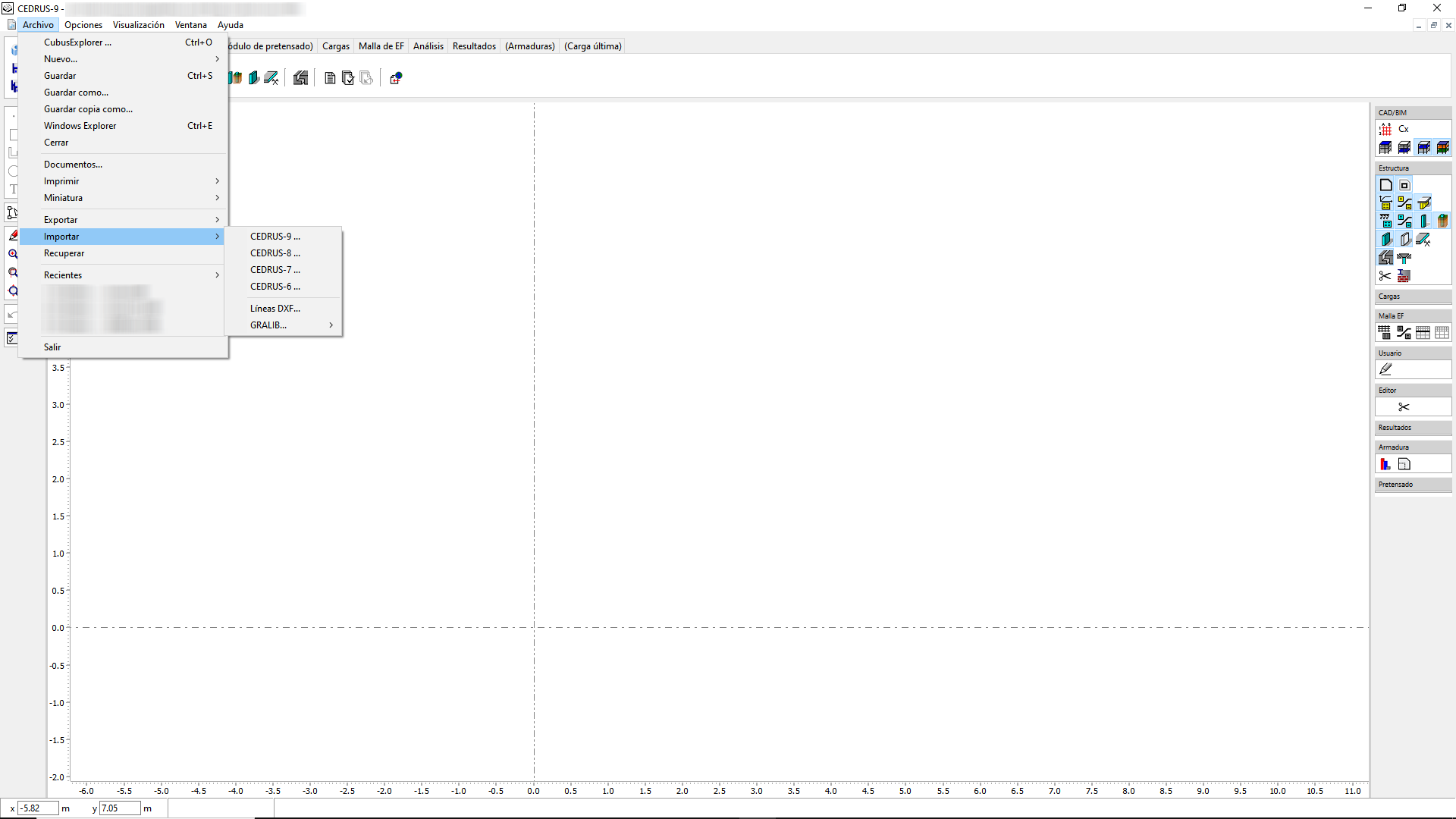1456x819 pixels.
Task: Select the opening/recess tool in Estructura
Action: [1404, 185]
